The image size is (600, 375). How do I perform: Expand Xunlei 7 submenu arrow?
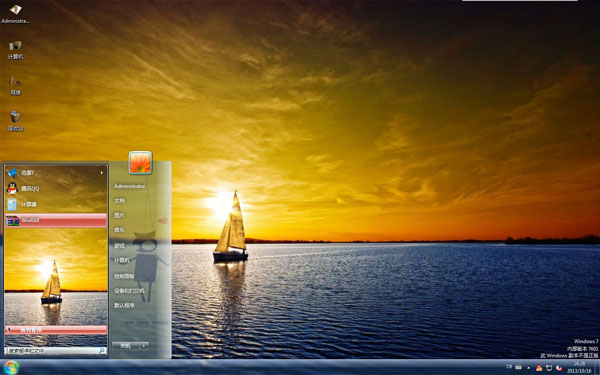click(x=102, y=173)
